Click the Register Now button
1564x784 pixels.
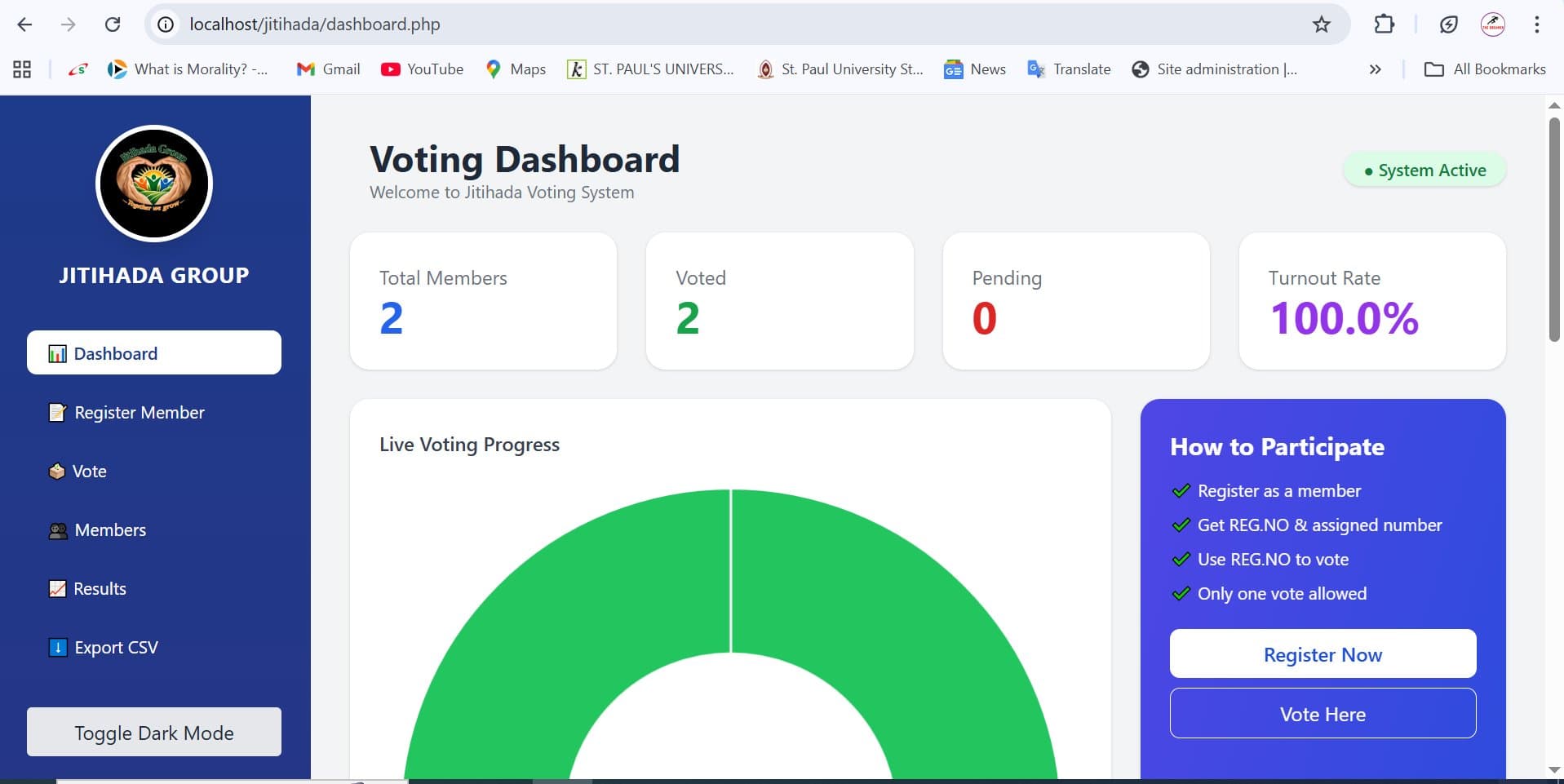pos(1322,653)
